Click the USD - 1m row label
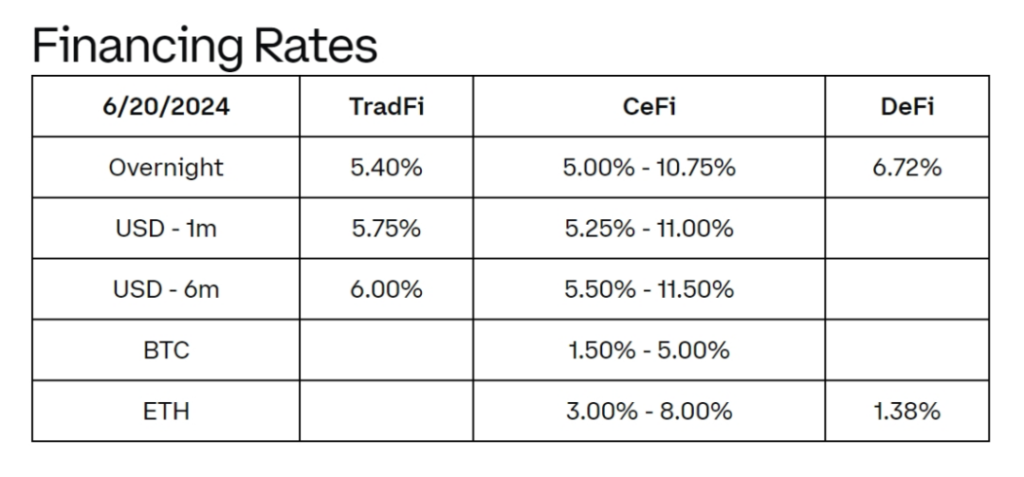1024x477 pixels. click(166, 228)
